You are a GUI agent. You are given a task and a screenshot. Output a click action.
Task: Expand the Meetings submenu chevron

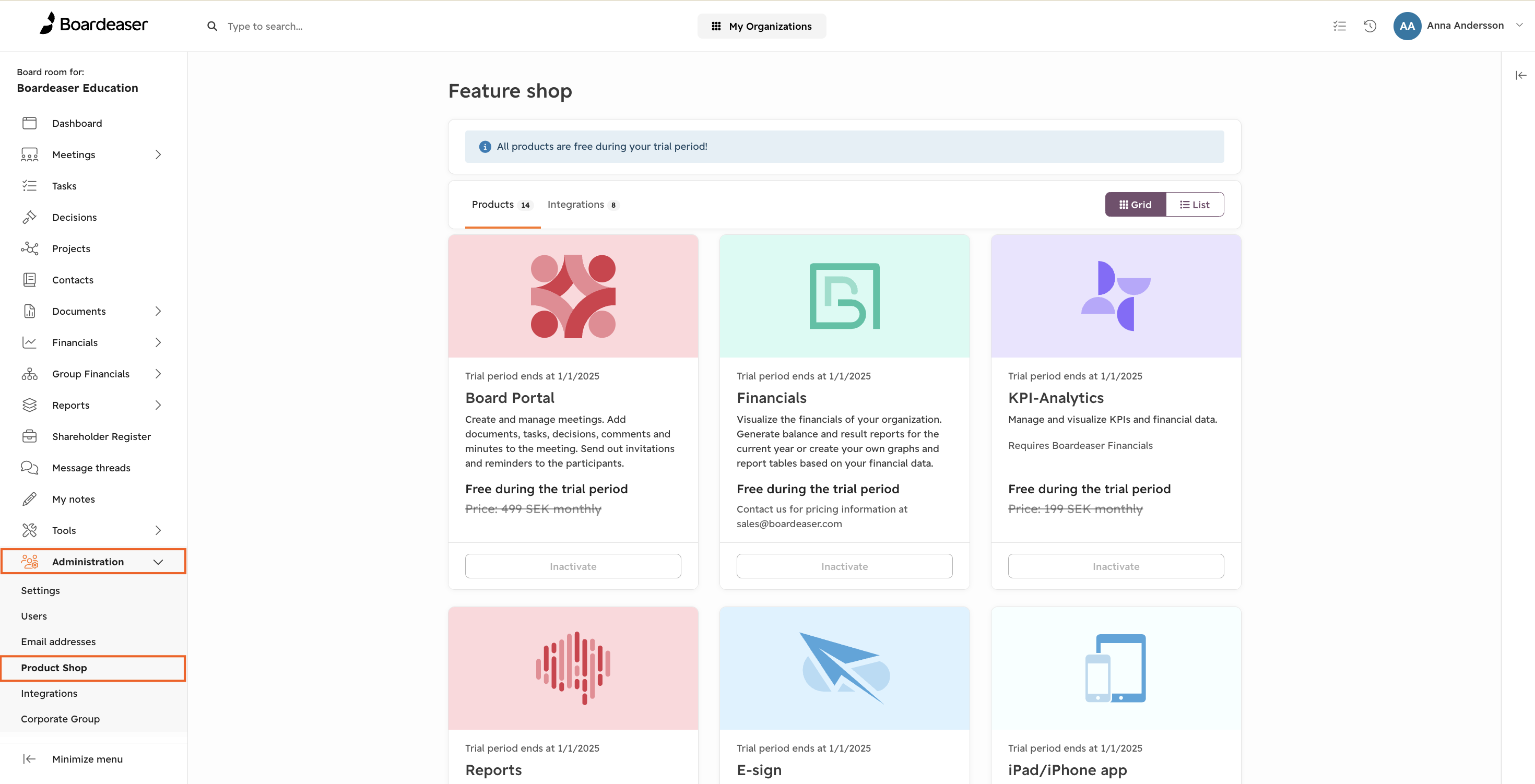coord(158,155)
